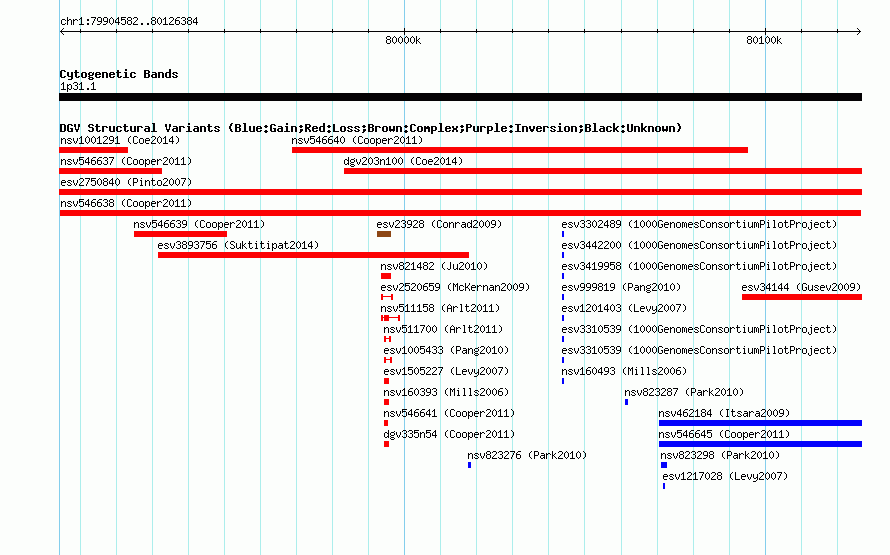Click the small red glyph under nsv821482
The image size is (890, 555).
coord(386,276)
